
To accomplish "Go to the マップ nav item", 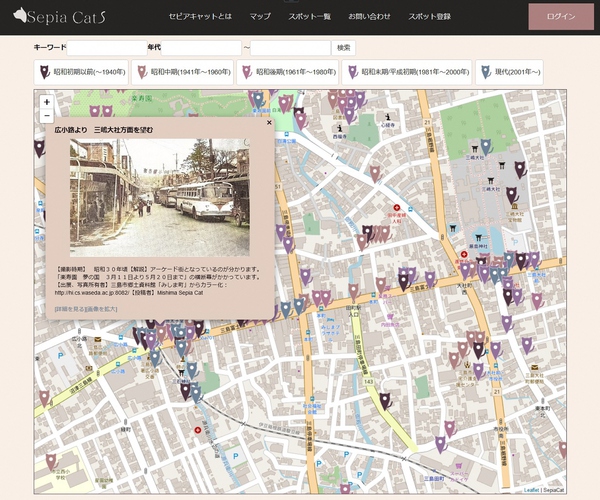I will coord(260,16).
